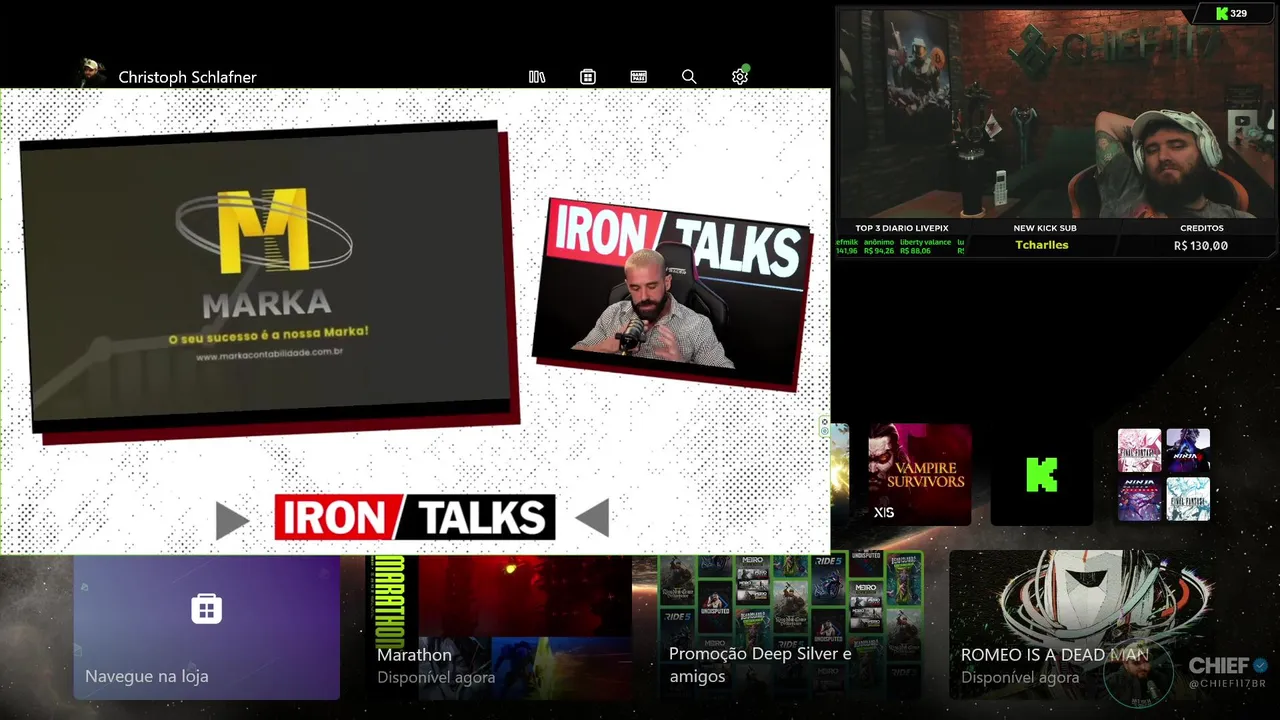Open Christoph Schlafner profile avatar

pyautogui.click(x=91, y=73)
